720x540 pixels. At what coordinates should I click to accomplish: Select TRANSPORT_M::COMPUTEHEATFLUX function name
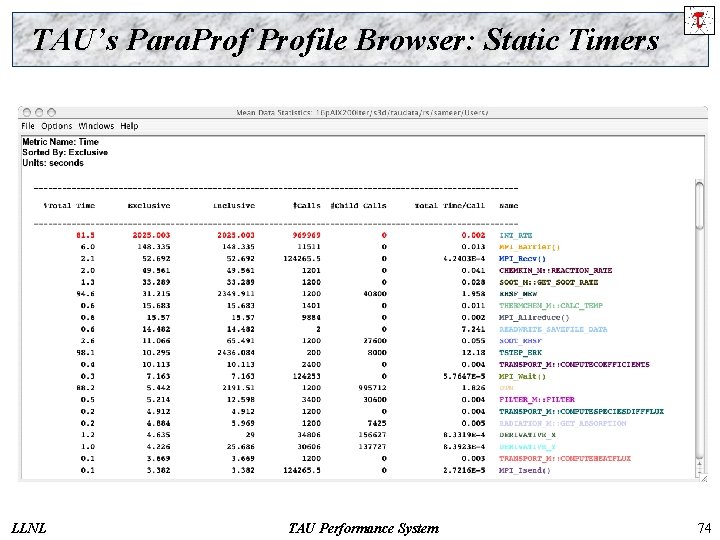tap(565, 459)
